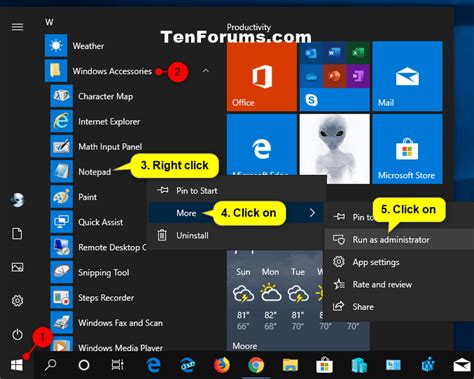The width and height of the screenshot is (474, 379).
Task: Open Settings gear in Start sidebar
Action: 17,301
